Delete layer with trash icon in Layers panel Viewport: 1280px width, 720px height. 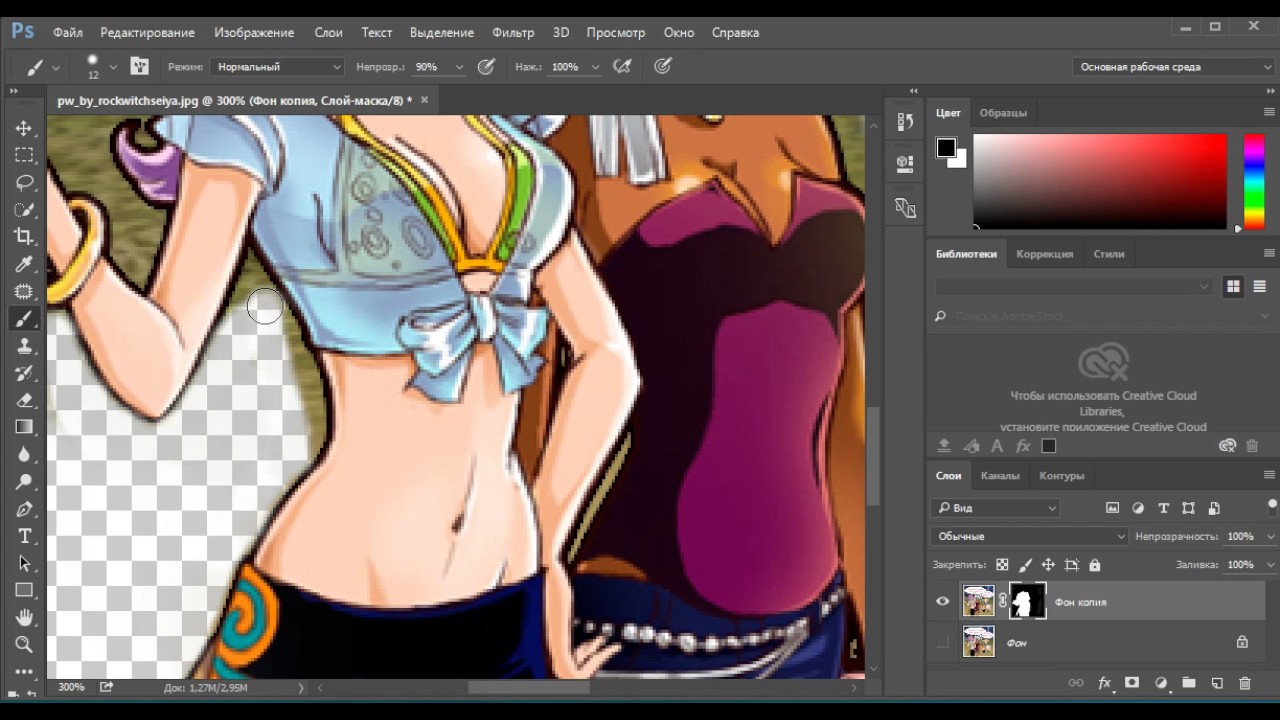click(x=1245, y=683)
